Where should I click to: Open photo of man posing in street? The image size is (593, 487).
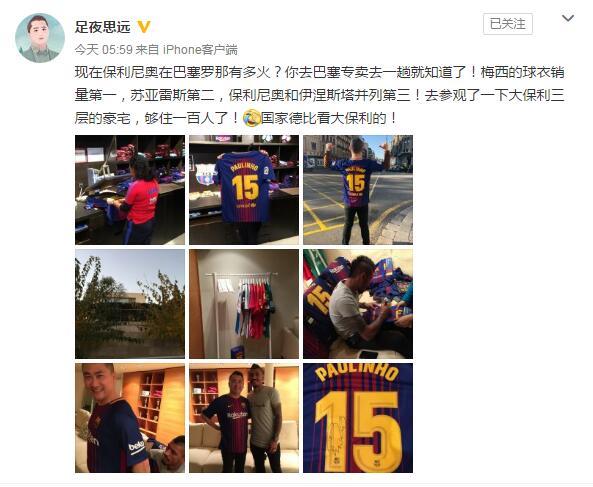coord(358,190)
